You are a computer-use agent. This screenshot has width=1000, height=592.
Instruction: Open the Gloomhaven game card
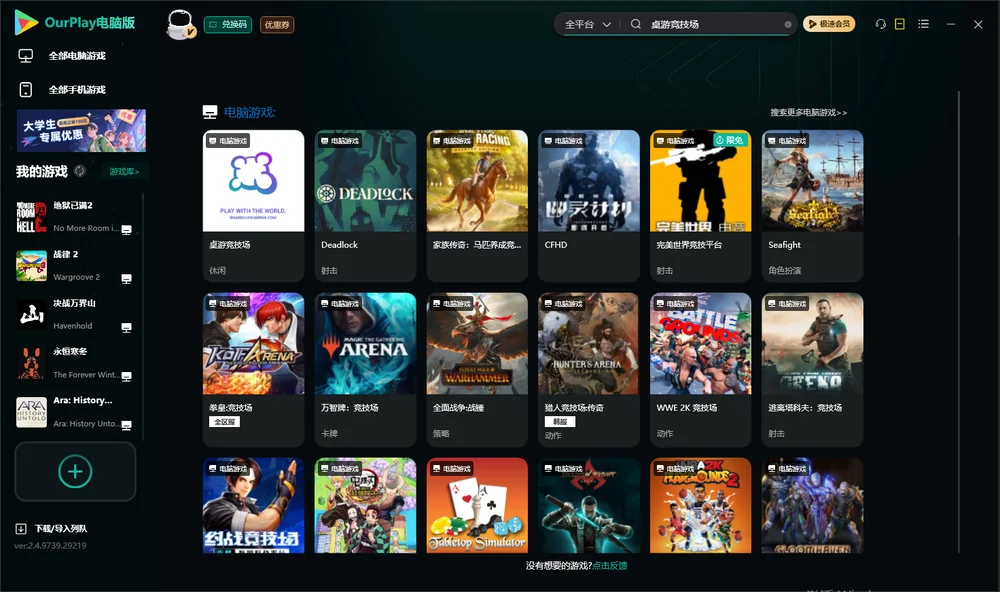[812, 505]
